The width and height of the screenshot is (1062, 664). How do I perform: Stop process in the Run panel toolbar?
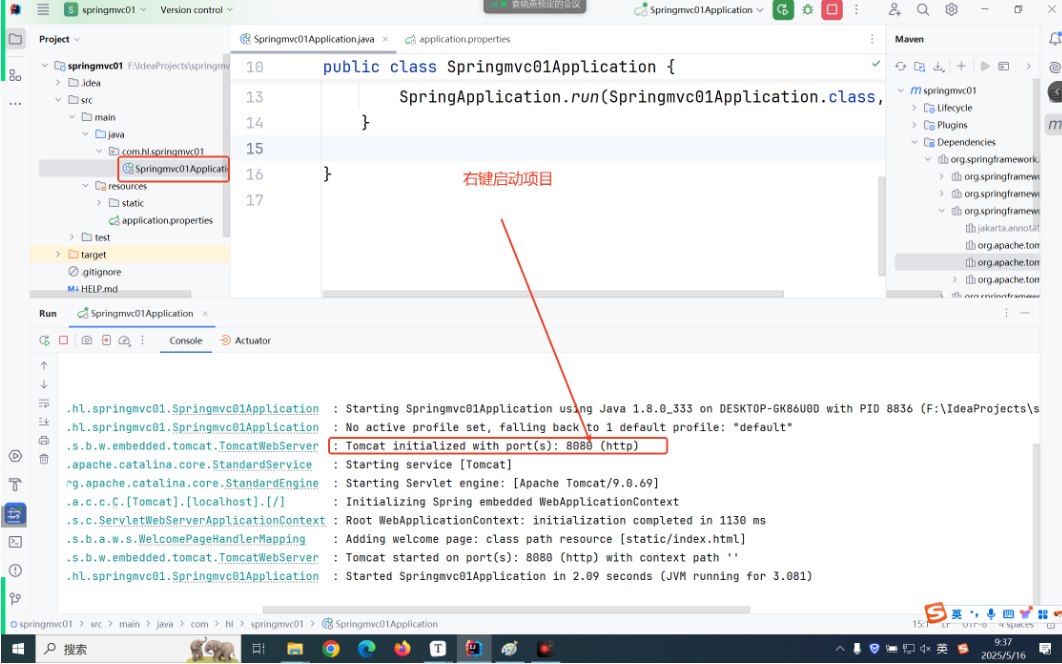(x=64, y=340)
